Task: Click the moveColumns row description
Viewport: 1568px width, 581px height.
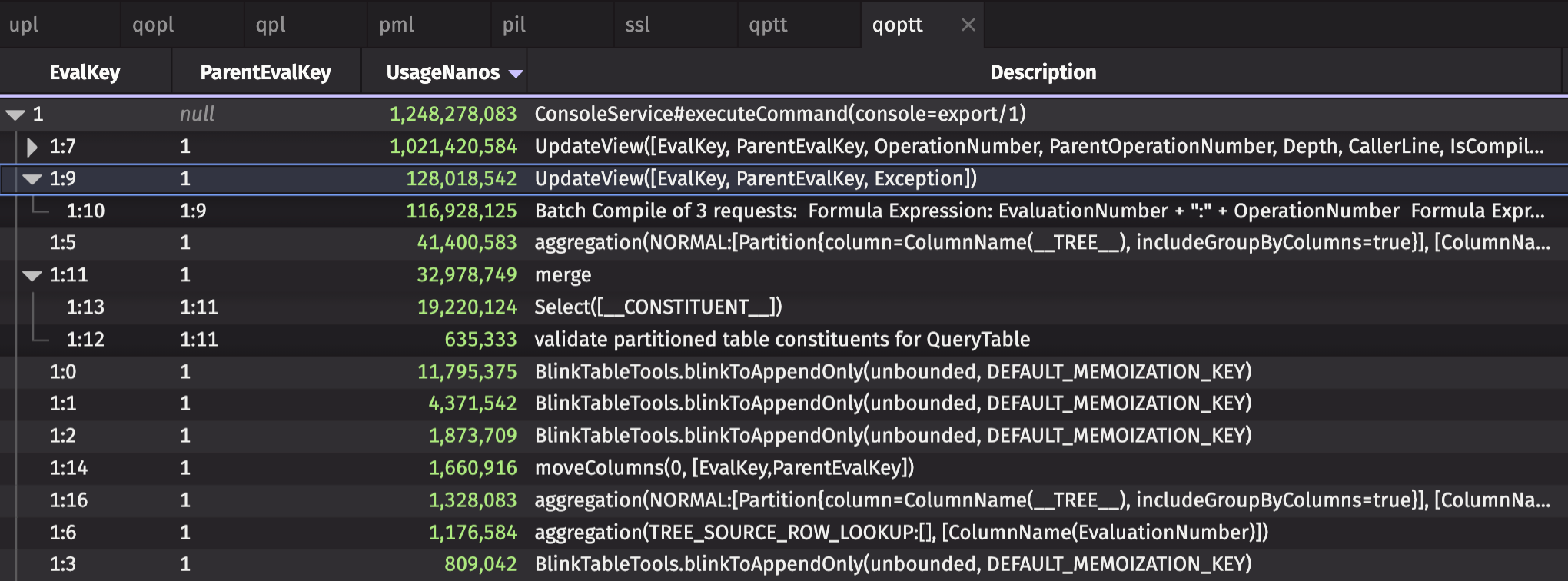Action: 724,468
